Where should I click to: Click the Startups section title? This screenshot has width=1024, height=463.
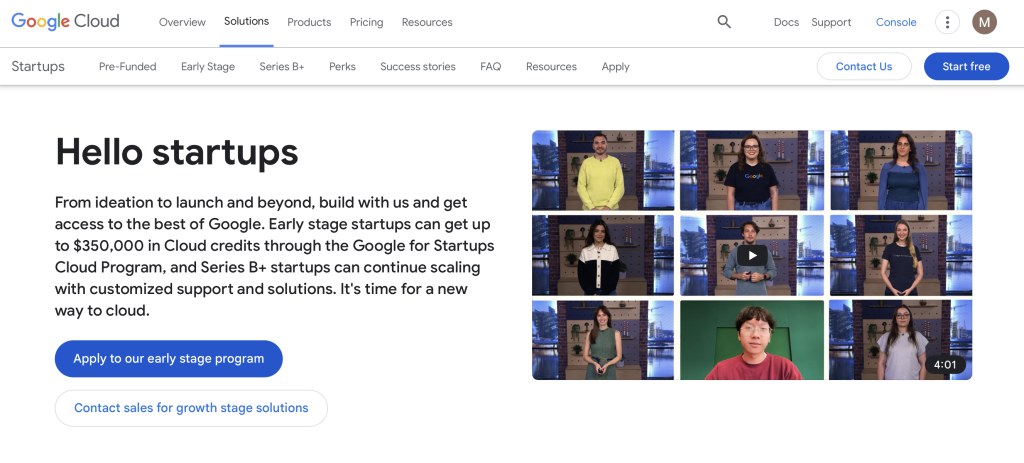click(x=38, y=67)
